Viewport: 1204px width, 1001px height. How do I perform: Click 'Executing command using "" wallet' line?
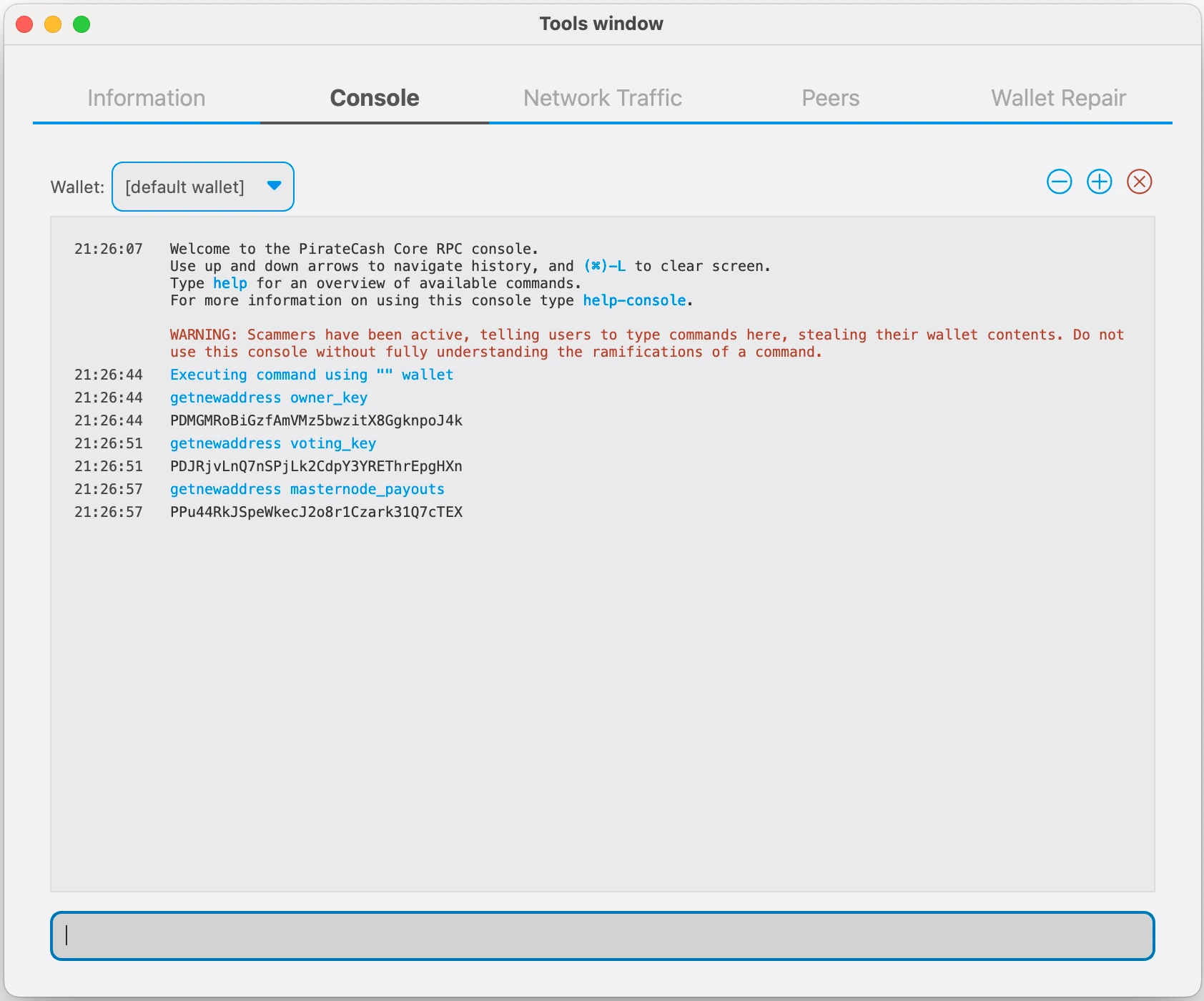click(x=312, y=375)
